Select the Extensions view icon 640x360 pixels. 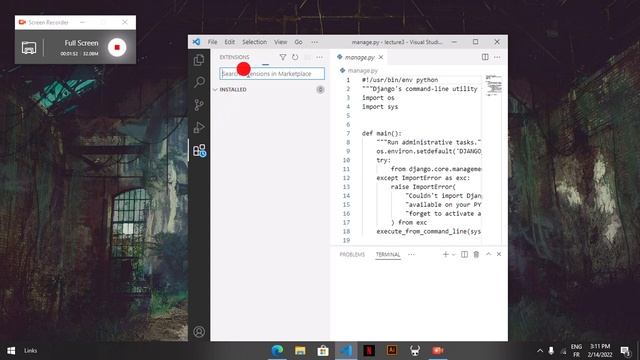coord(199,151)
